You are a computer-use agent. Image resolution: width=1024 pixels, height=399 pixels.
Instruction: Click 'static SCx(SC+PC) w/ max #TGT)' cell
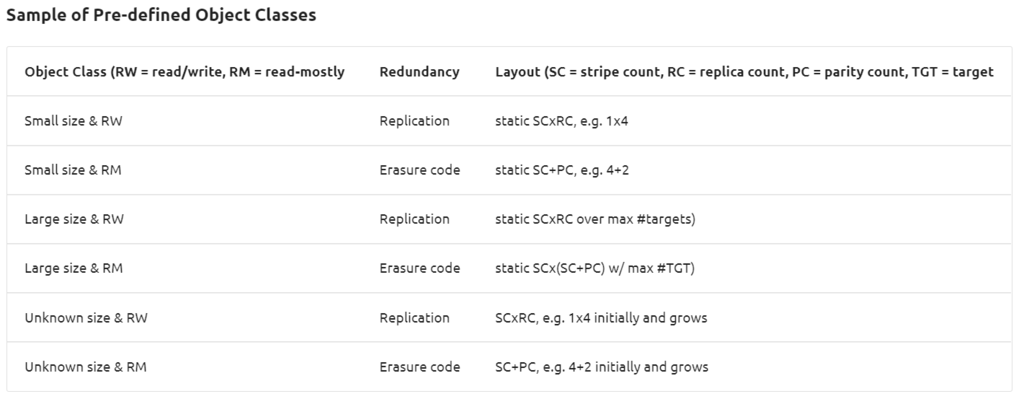click(x=595, y=268)
